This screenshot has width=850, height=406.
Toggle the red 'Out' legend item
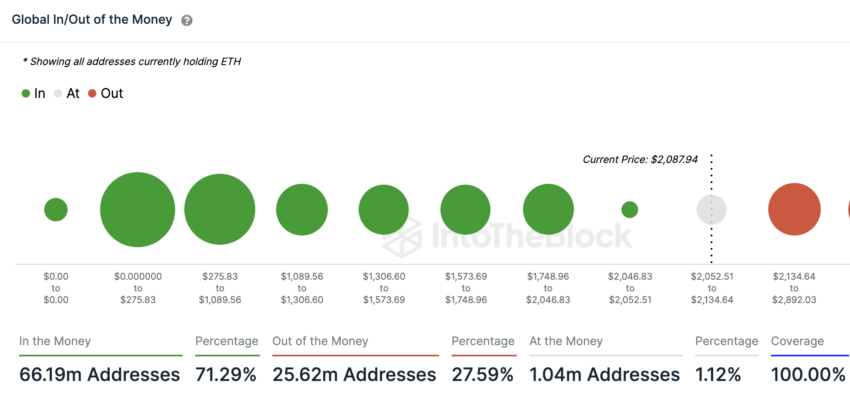(x=106, y=93)
